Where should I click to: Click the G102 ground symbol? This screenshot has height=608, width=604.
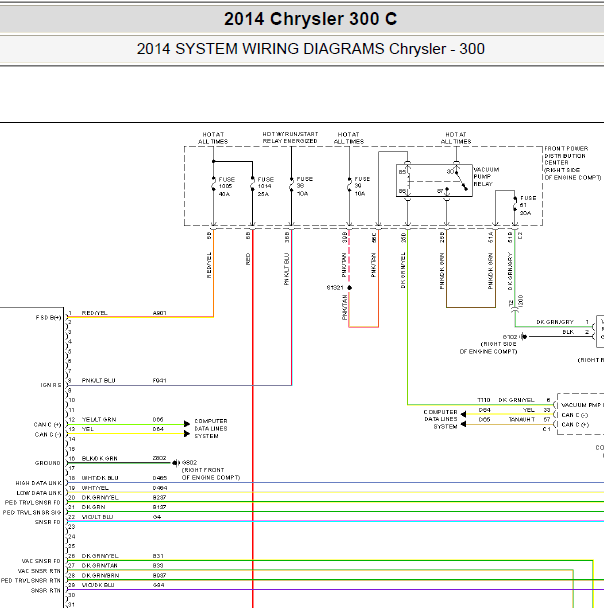coord(524,337)
